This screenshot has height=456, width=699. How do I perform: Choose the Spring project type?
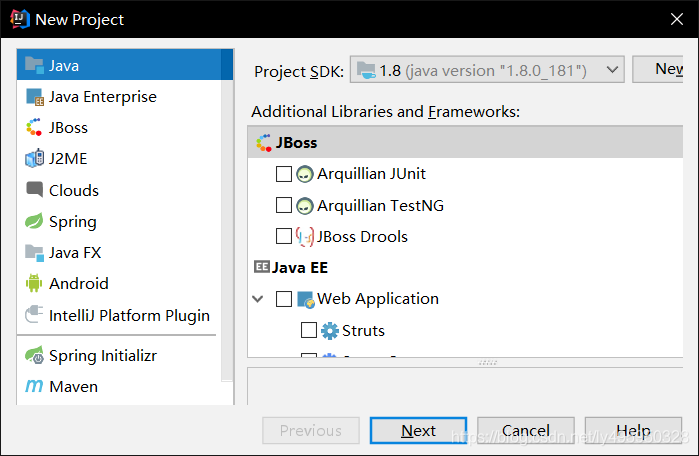click(x=119, y=222)
